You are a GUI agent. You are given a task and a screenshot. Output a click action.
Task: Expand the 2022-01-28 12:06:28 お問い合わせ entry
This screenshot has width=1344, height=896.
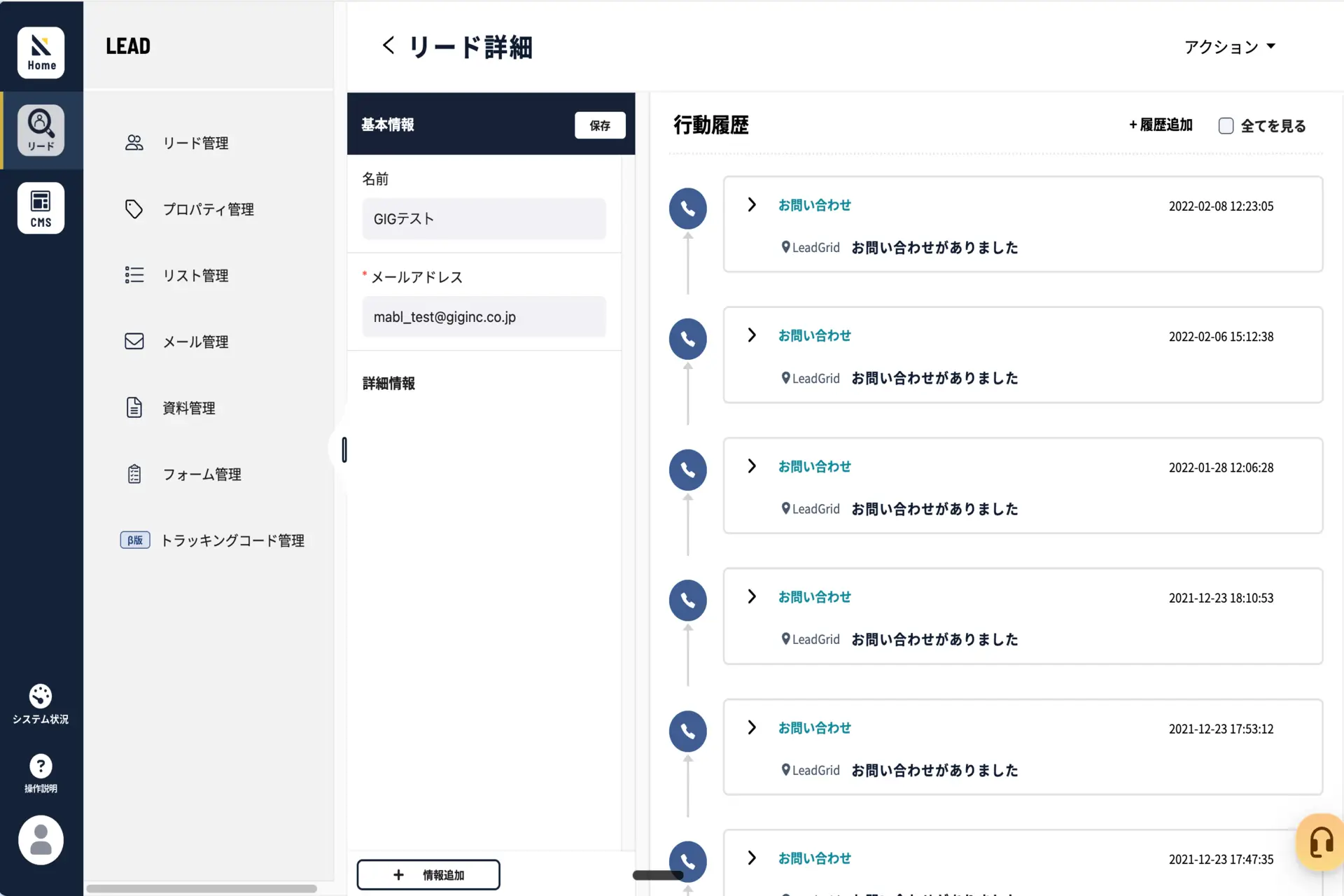click(x=752, y=466)
